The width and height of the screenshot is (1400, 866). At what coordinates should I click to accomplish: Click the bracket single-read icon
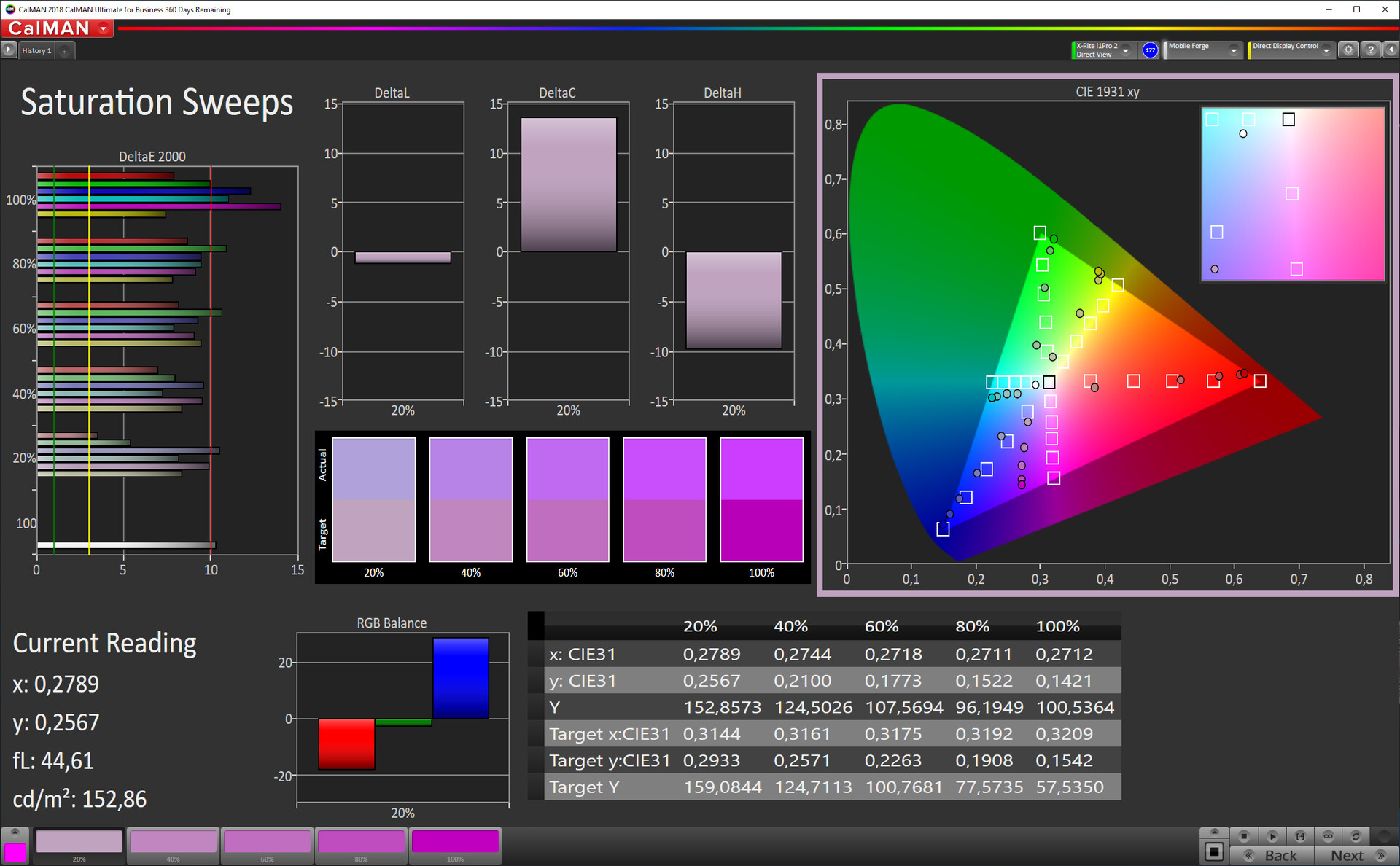click(1300, 836)
